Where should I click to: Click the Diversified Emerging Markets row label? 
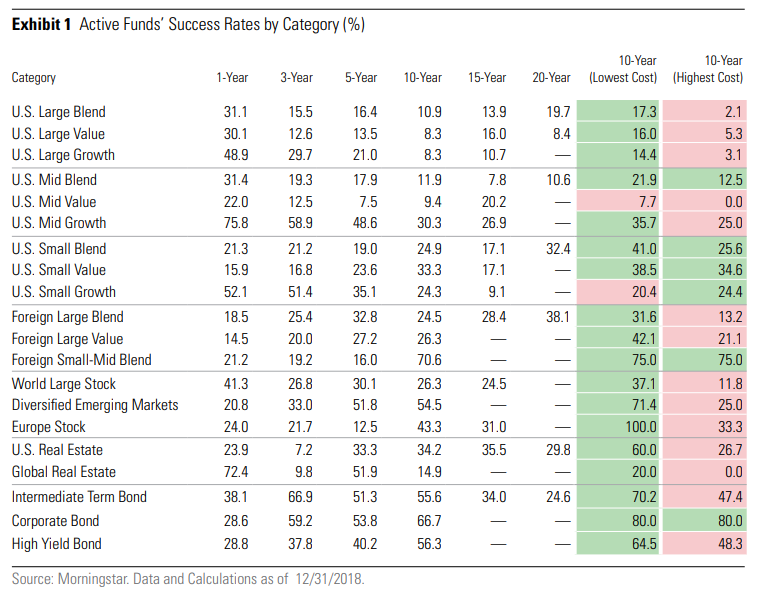point(95,405)
